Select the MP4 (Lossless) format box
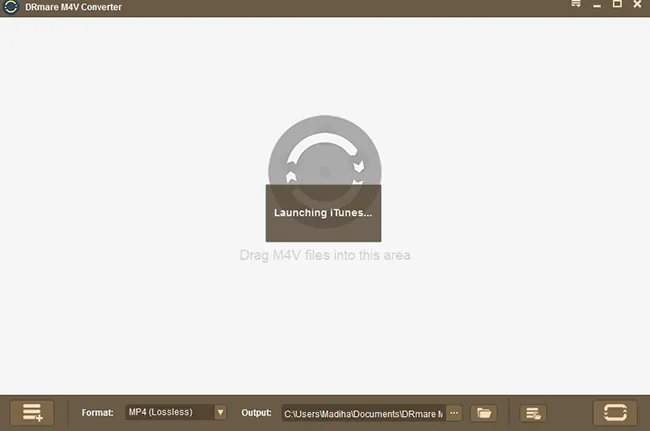Viewport: 650px width, 431px height. (x=168, y=412)
